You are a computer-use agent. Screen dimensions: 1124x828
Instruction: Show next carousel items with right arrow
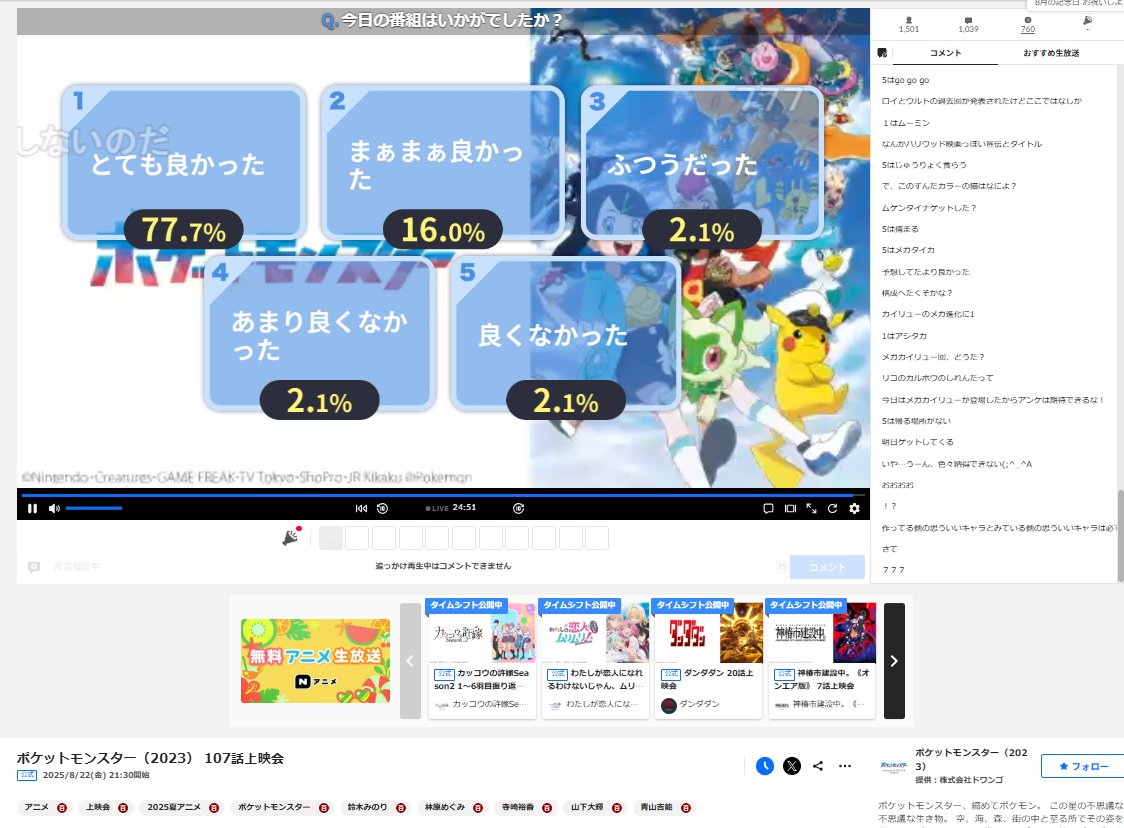(894, 661)
